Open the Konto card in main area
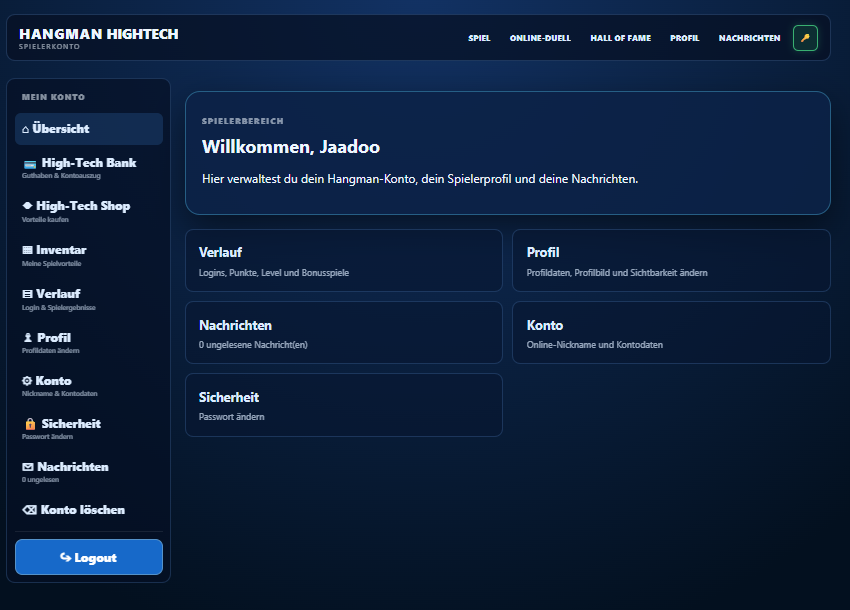The width and height of the screenshot is (850, 610). click(671, 332)
